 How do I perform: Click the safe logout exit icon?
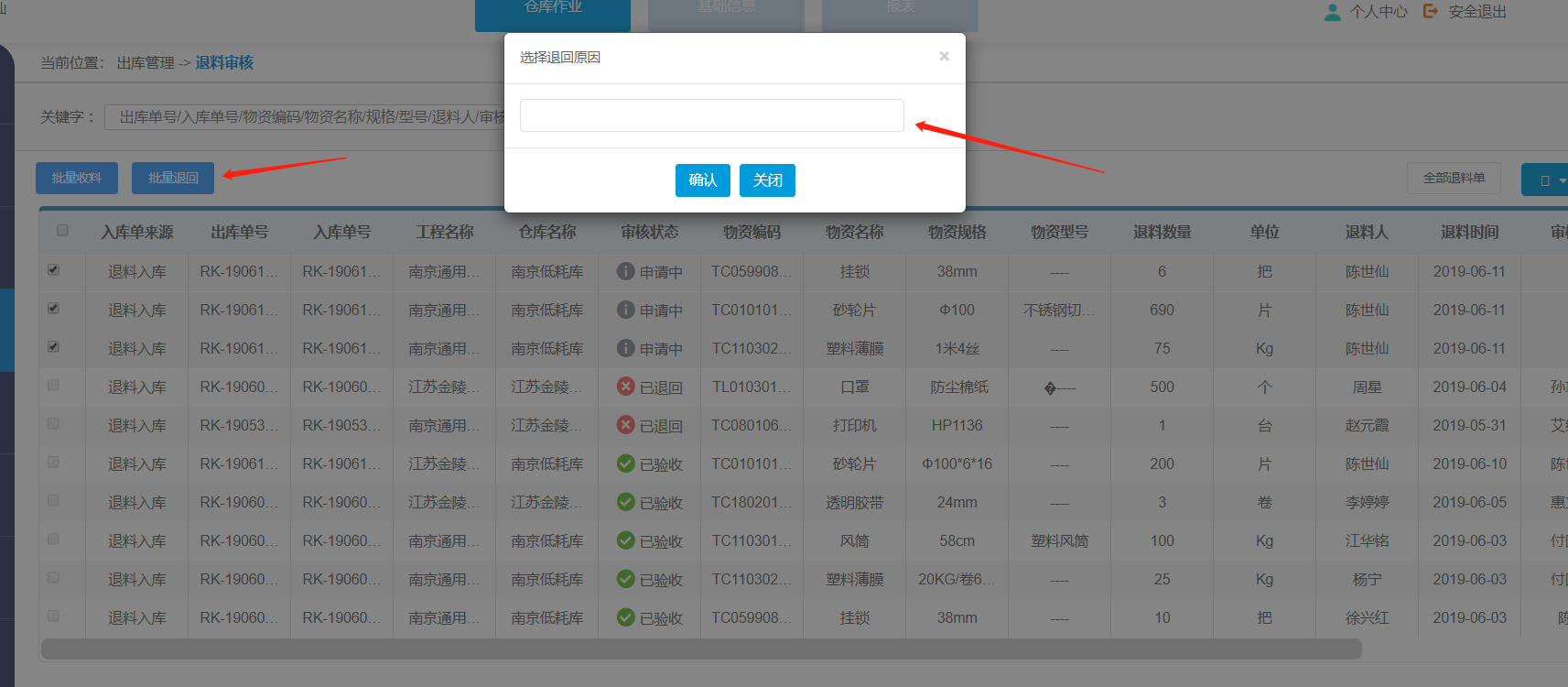(1431, 11)
